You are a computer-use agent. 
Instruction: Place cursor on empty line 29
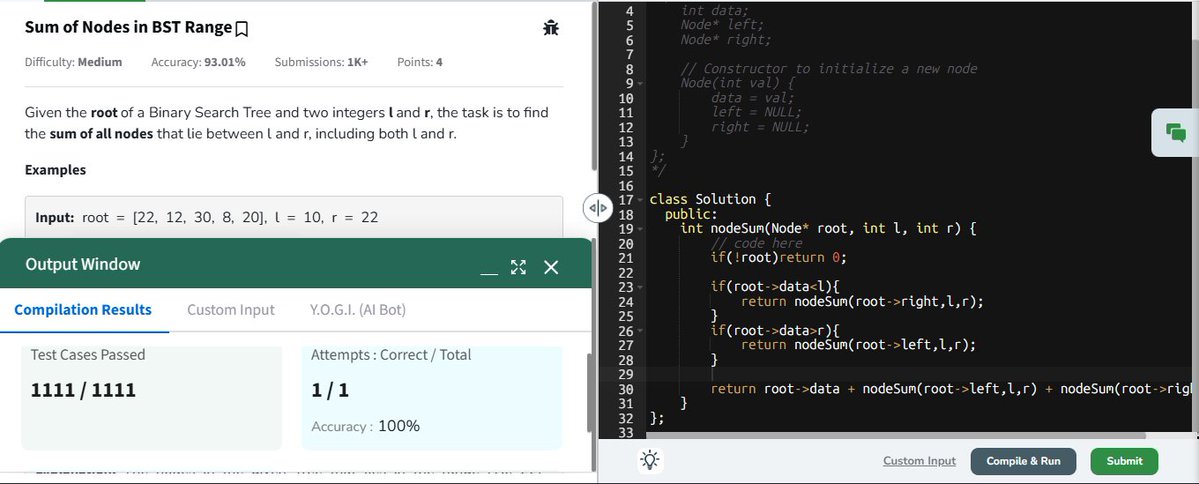click(918, 375)
